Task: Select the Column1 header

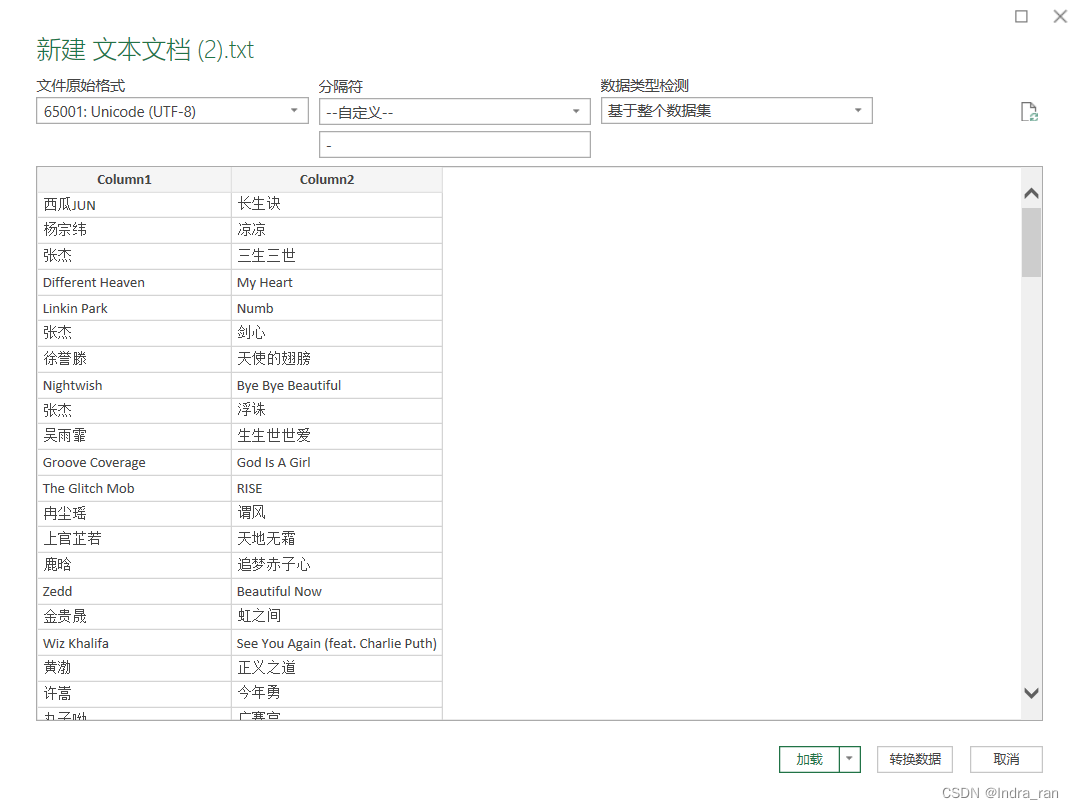Action: click(134, 179)
